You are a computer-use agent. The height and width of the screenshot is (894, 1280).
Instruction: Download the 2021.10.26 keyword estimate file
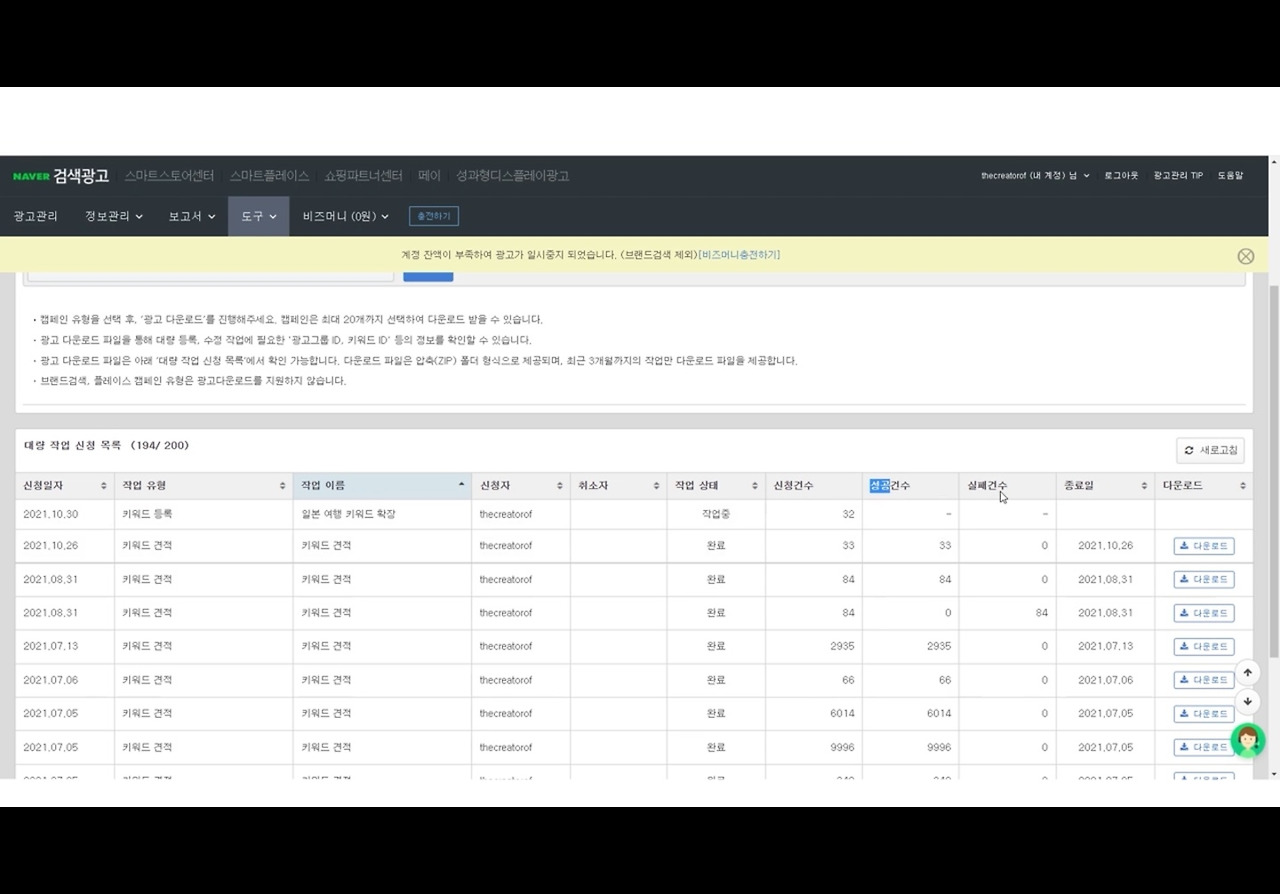click(1204, 546)
